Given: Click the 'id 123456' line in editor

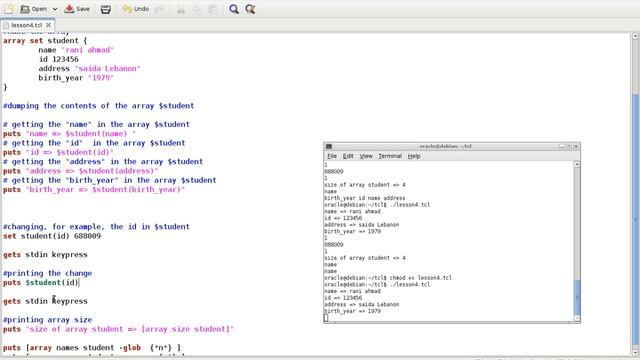Looking at the screenshot, I should [x=58, y=59].
